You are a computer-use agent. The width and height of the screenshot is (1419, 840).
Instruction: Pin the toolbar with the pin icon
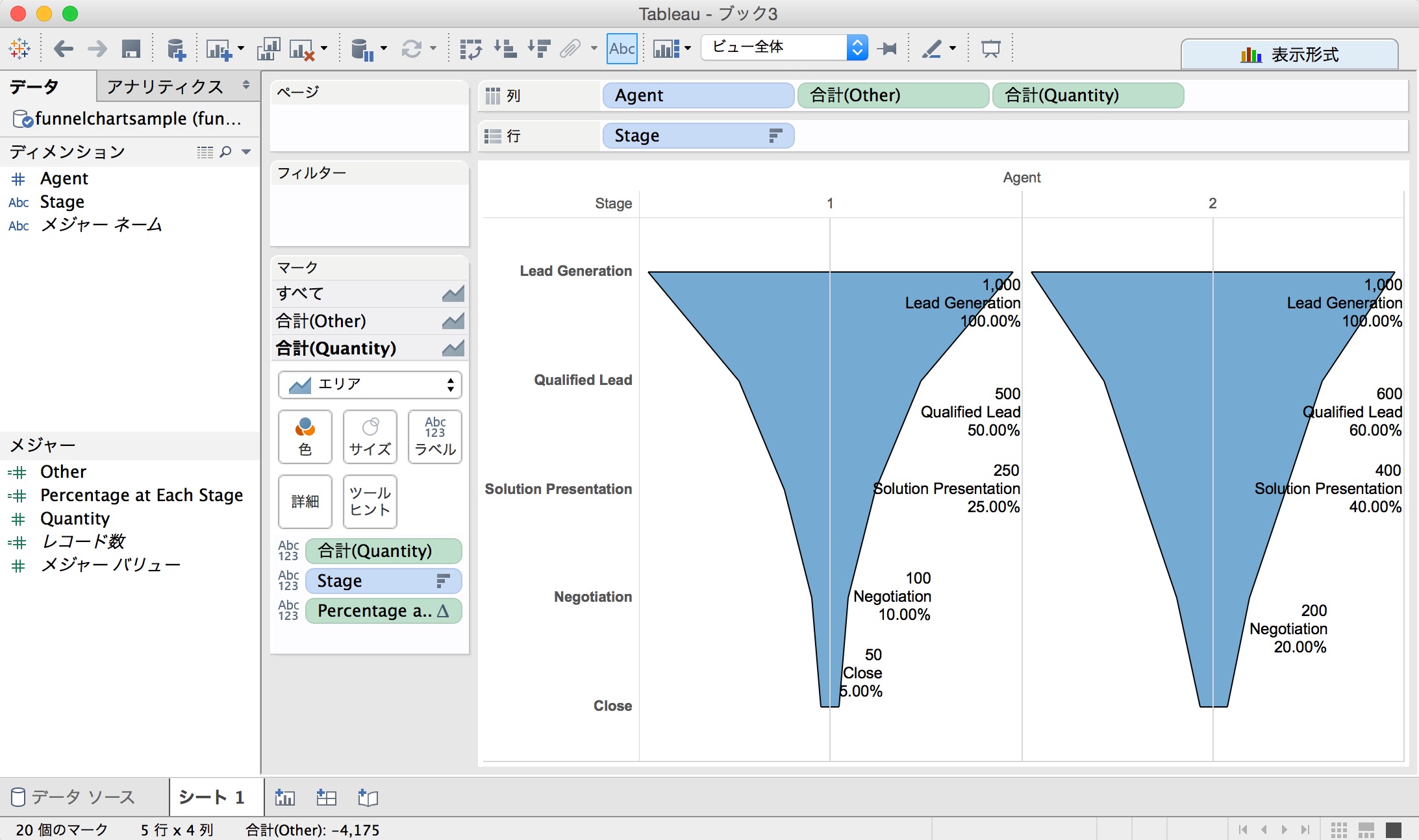[888, 48]
